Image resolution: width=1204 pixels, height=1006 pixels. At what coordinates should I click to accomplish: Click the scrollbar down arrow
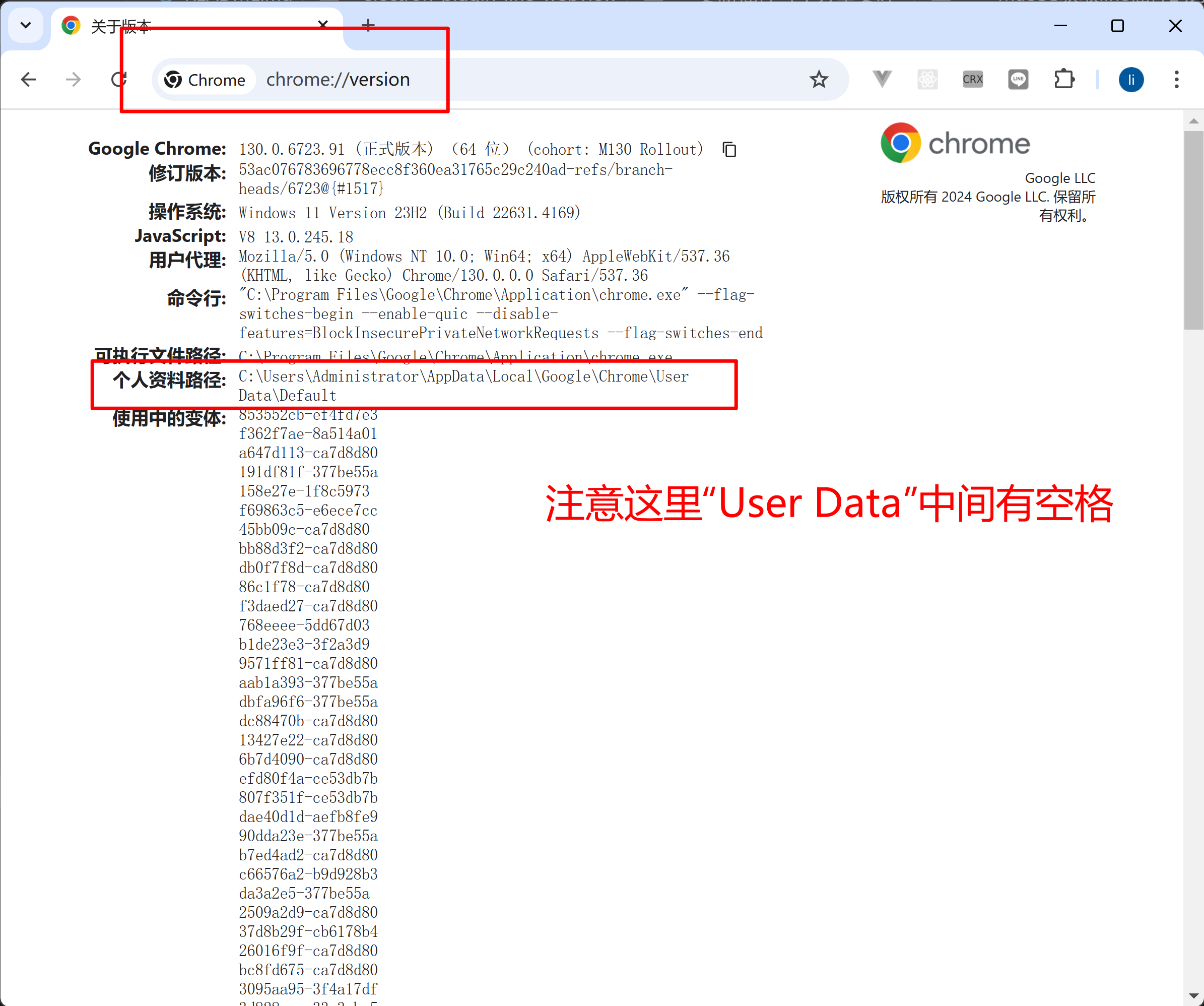coord(1194,996)
